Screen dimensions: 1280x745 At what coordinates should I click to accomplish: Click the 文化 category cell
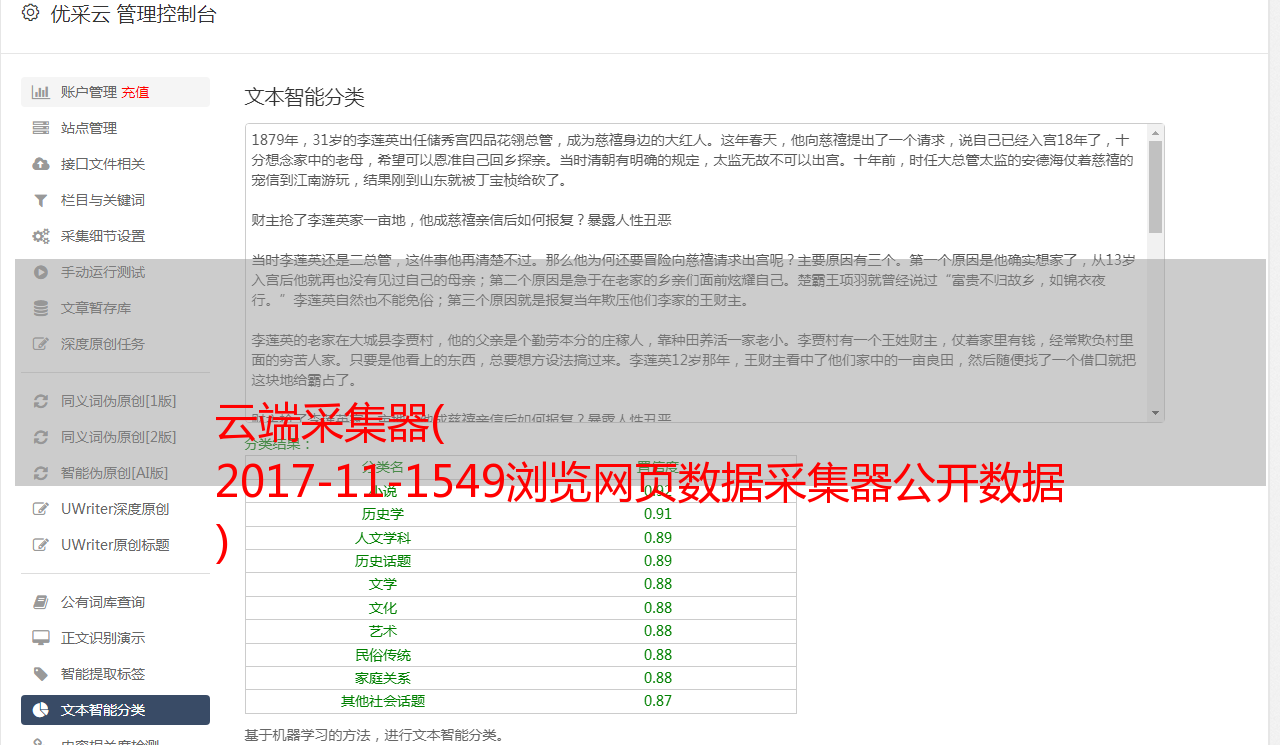[383, 608]
